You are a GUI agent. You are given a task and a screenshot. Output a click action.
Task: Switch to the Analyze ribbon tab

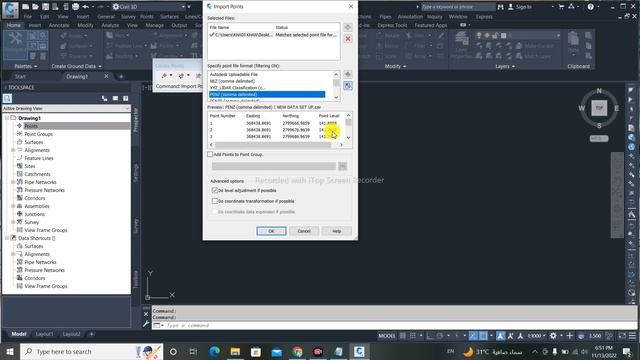pos(110,25)
